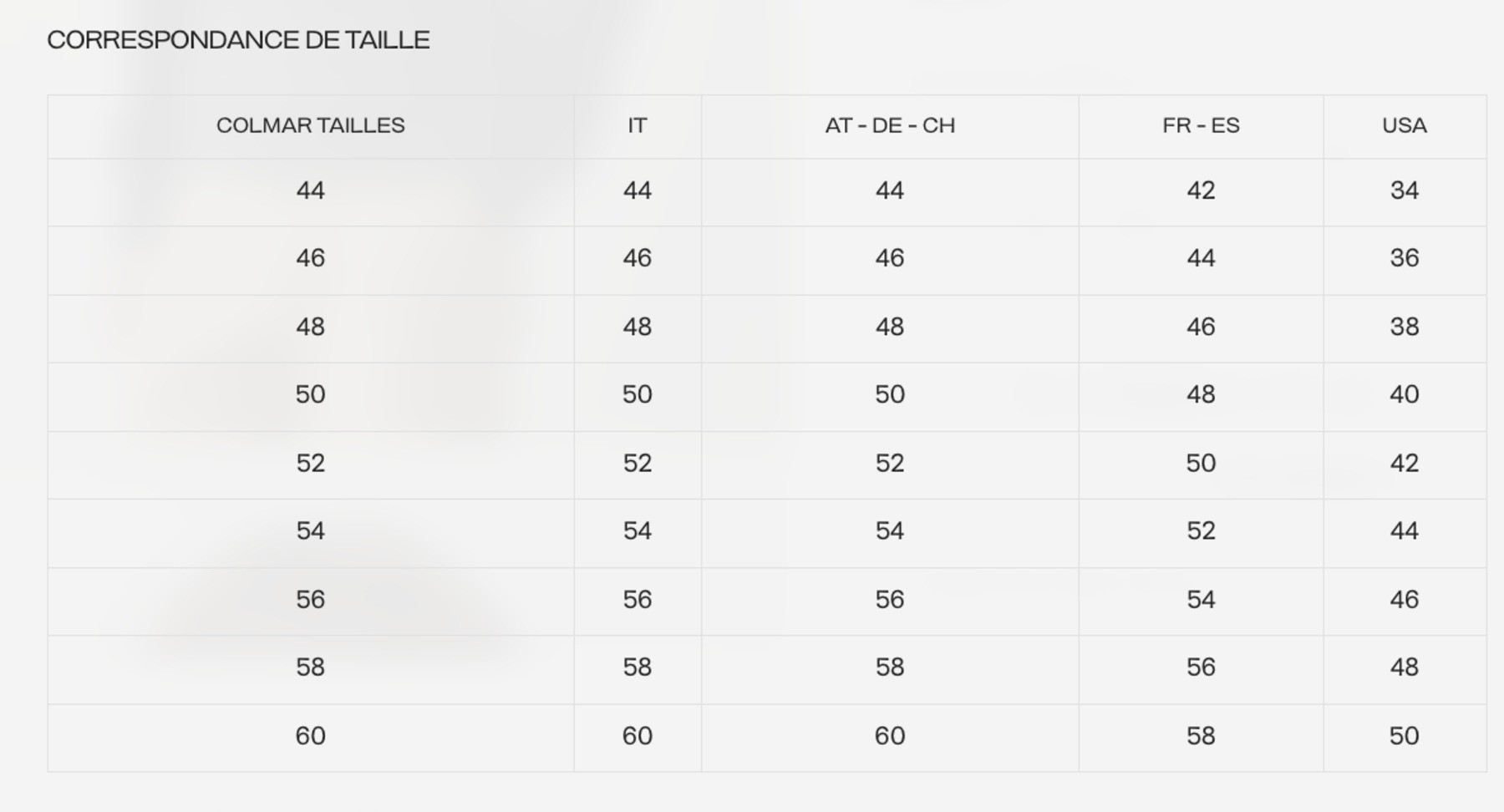Click USA size 34 cell
The image size is (1504, 812).
tap(1404, 190)
